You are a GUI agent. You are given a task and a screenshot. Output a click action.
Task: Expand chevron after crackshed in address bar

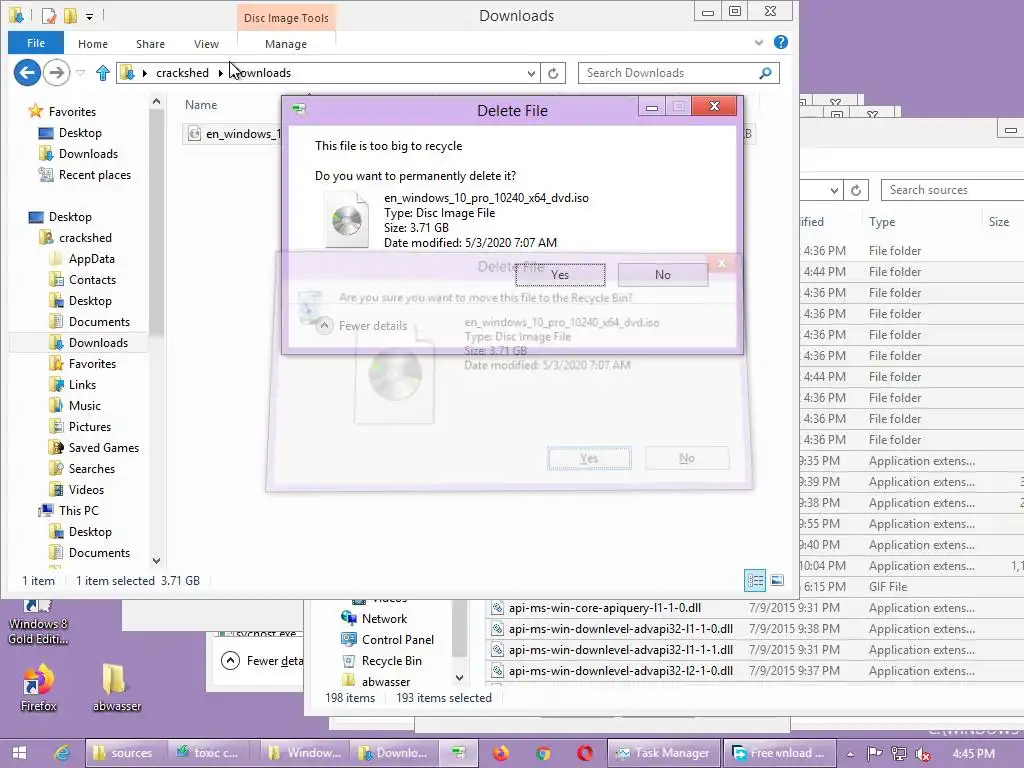coord(220,73)
